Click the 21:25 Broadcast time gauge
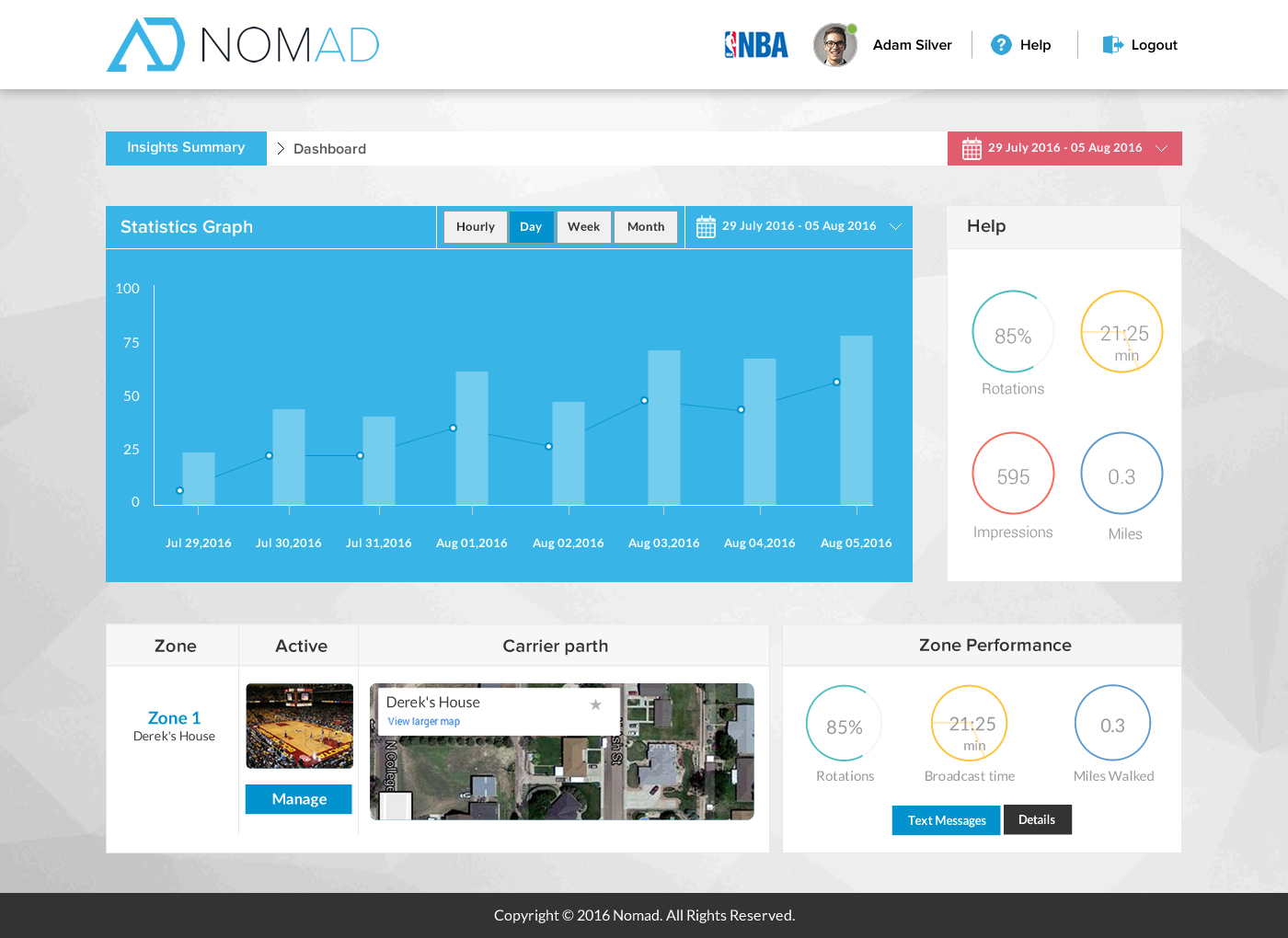Viewport: 1288px width, 938px height. point(970,724)
